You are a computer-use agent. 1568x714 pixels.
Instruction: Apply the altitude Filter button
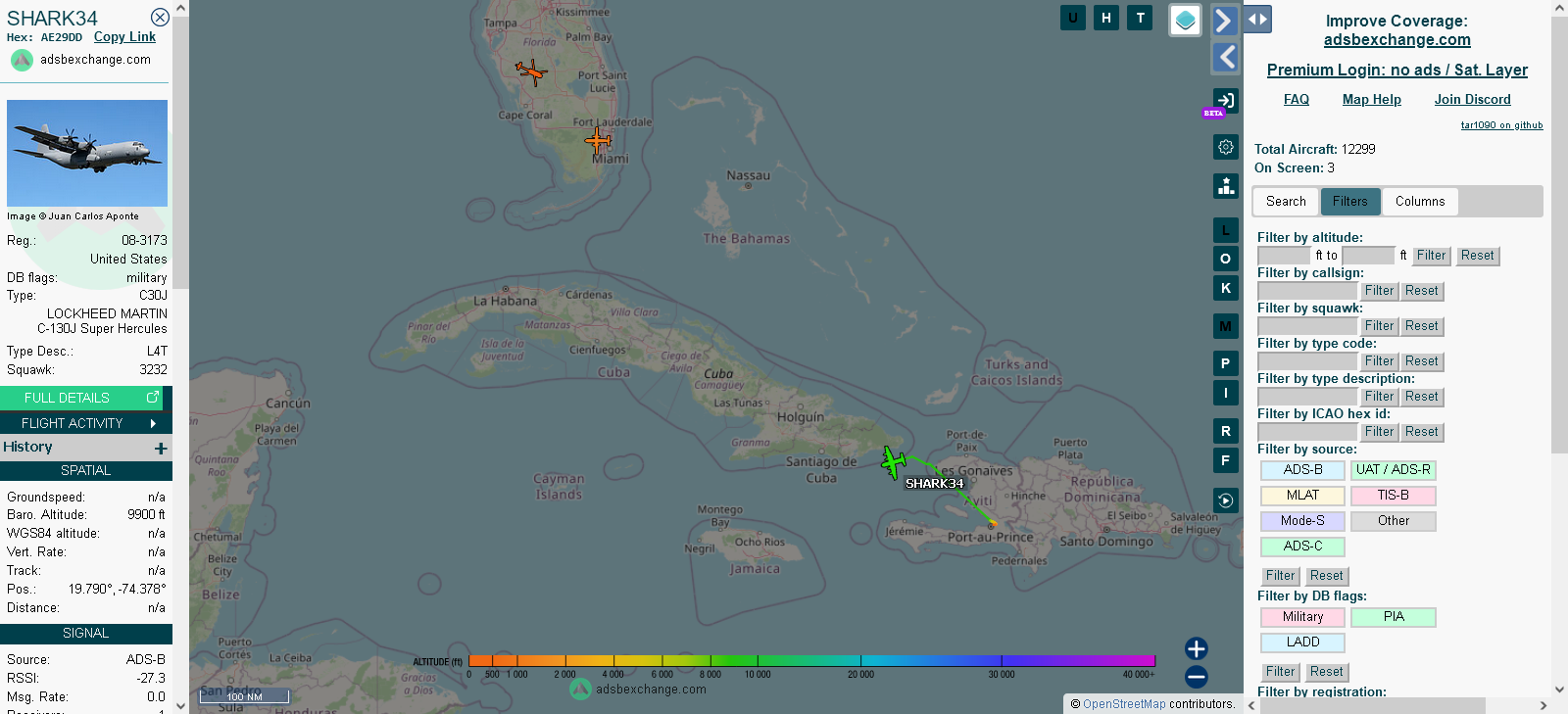[1431, 256]
